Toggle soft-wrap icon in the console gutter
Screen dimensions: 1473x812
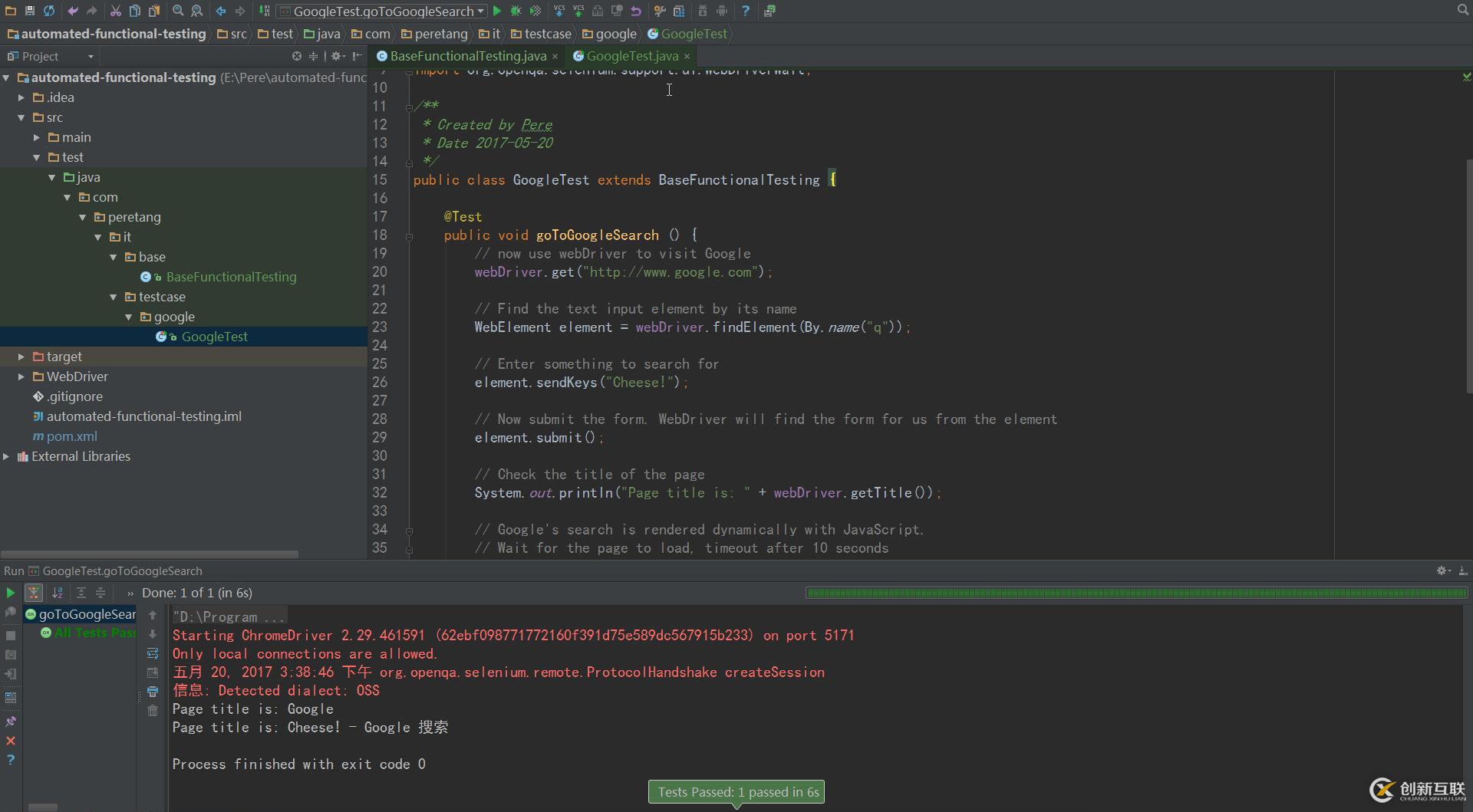click(153, 653)
